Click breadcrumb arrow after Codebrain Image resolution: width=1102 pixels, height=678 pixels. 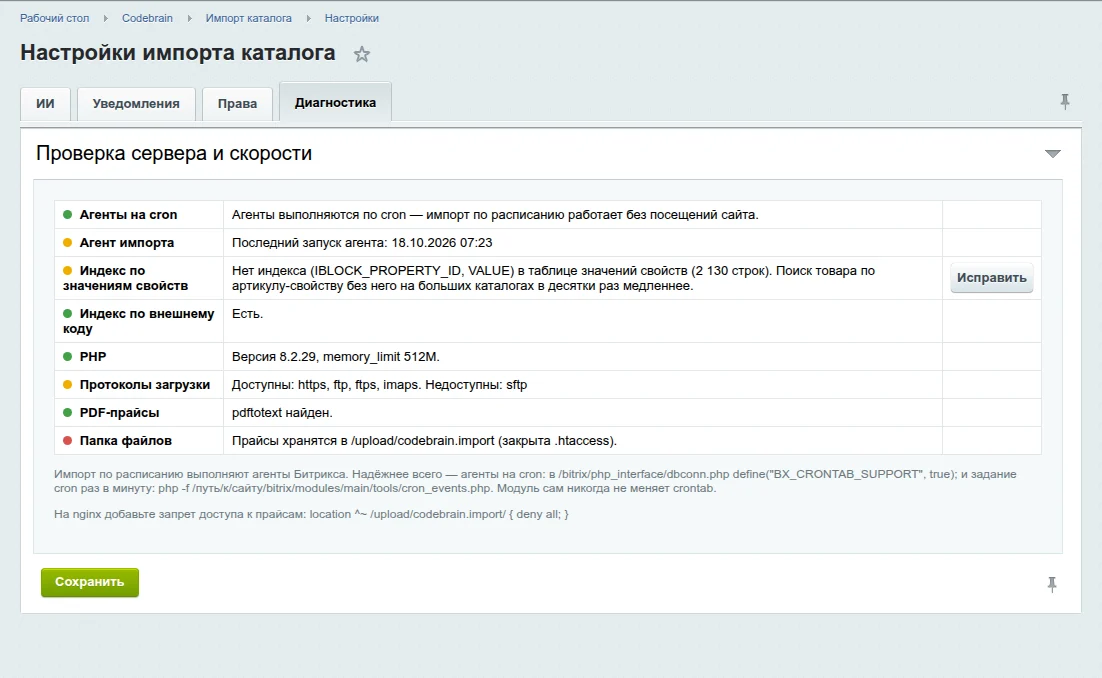coord(189,18)
